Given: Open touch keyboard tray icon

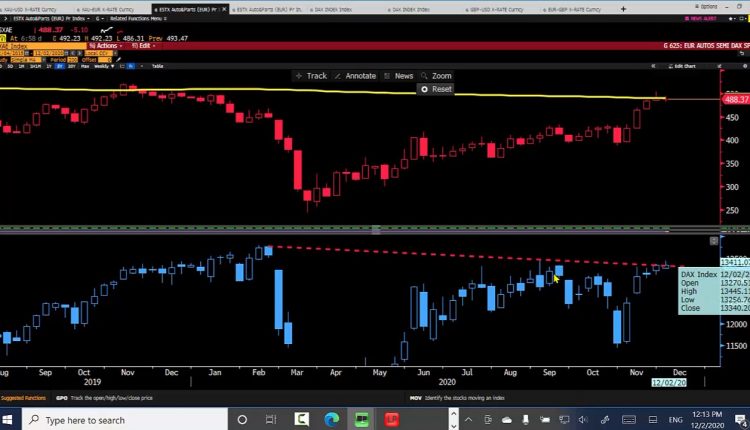Looking at the screenshot, I should pos(629,420).
